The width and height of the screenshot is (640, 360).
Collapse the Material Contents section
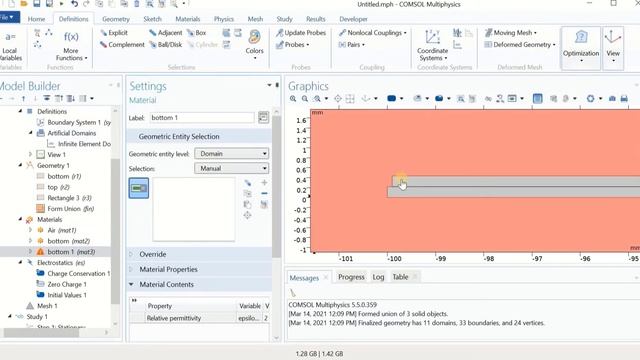click(x=131, y=284)
